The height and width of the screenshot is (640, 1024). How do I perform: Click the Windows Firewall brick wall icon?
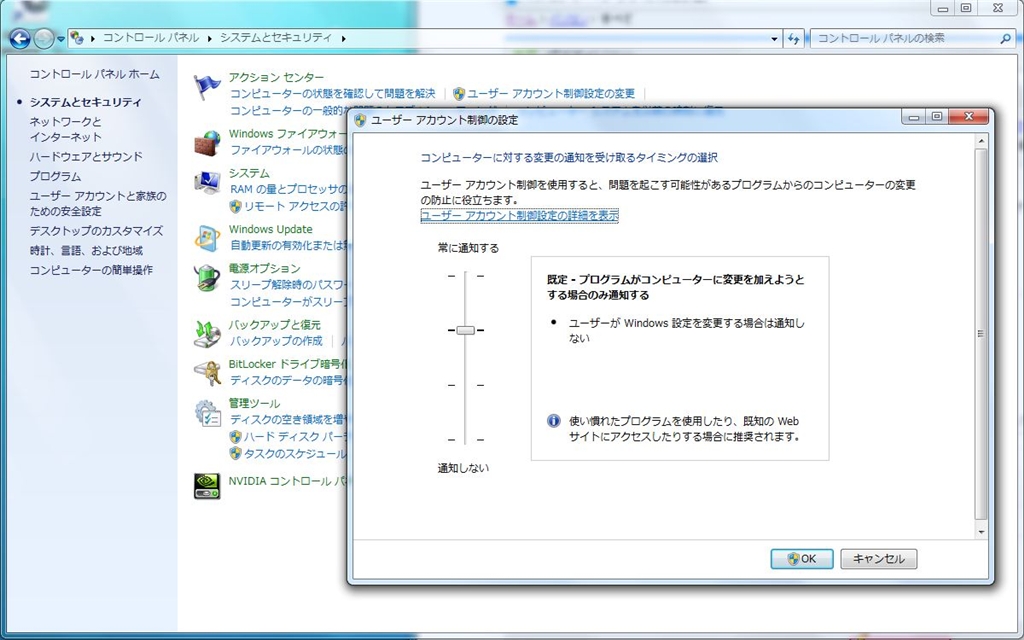pos(207,143)
